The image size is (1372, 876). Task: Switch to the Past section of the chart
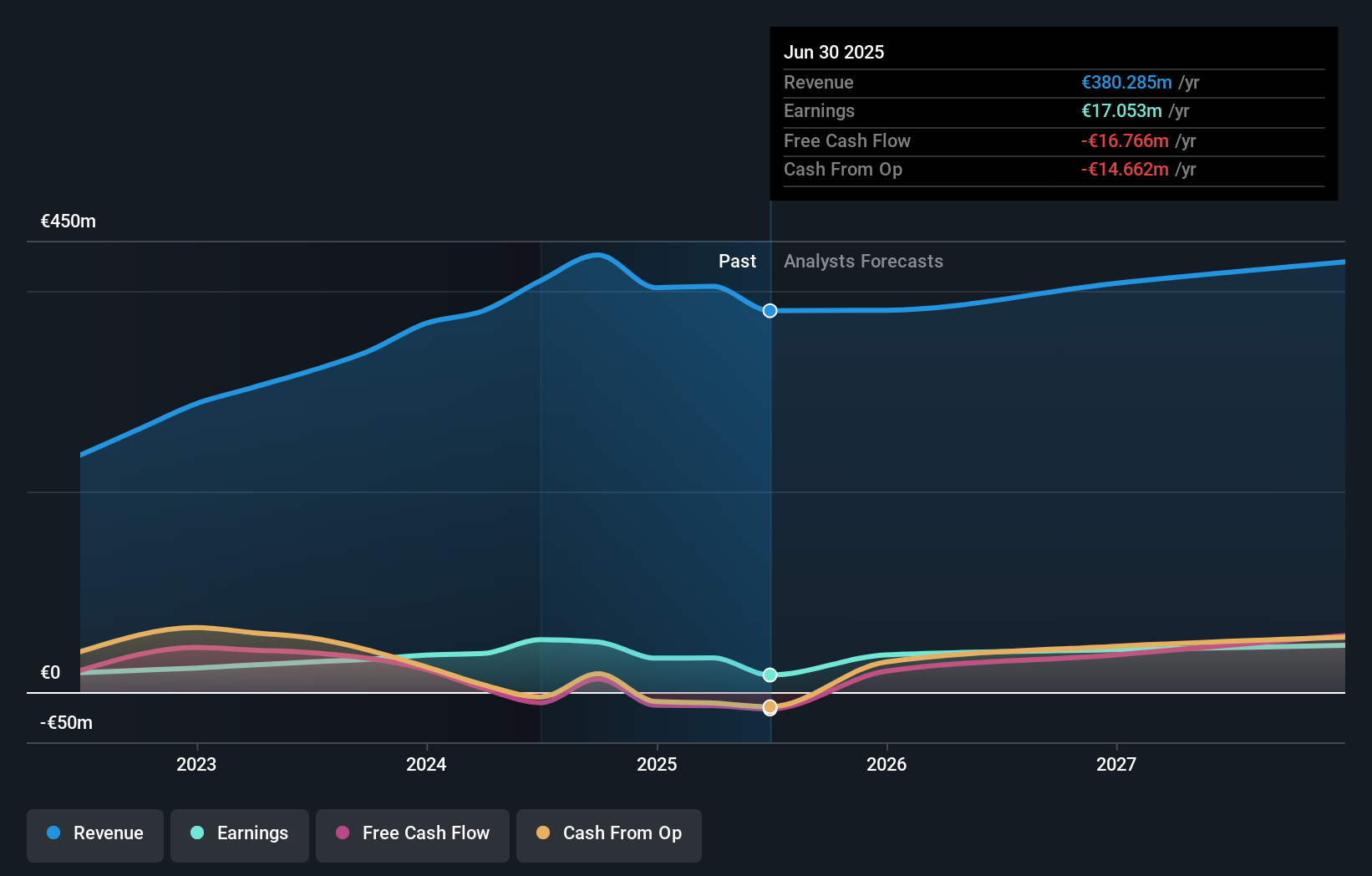737,261
